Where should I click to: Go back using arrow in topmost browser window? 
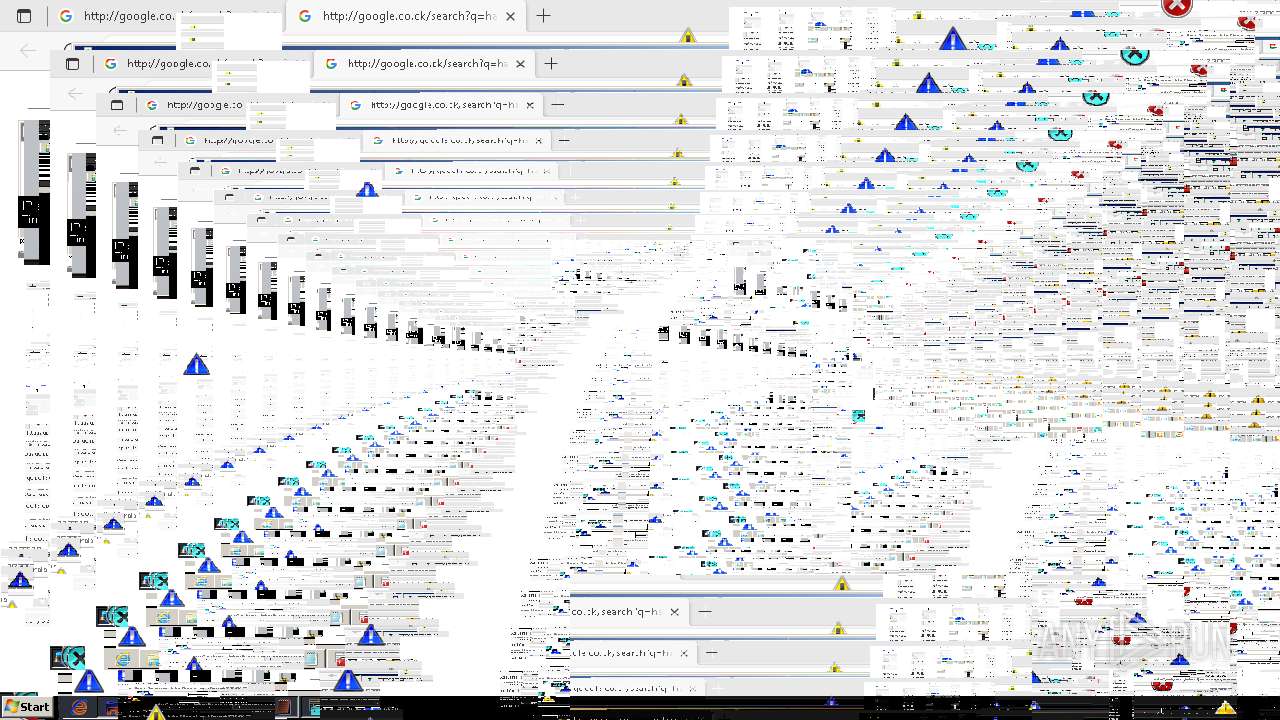pyautogui.click(x=28, y=49)
